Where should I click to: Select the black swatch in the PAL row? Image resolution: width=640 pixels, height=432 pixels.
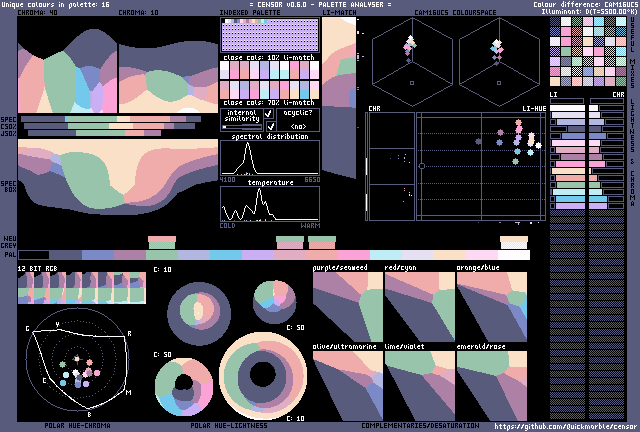coord(33,255)
